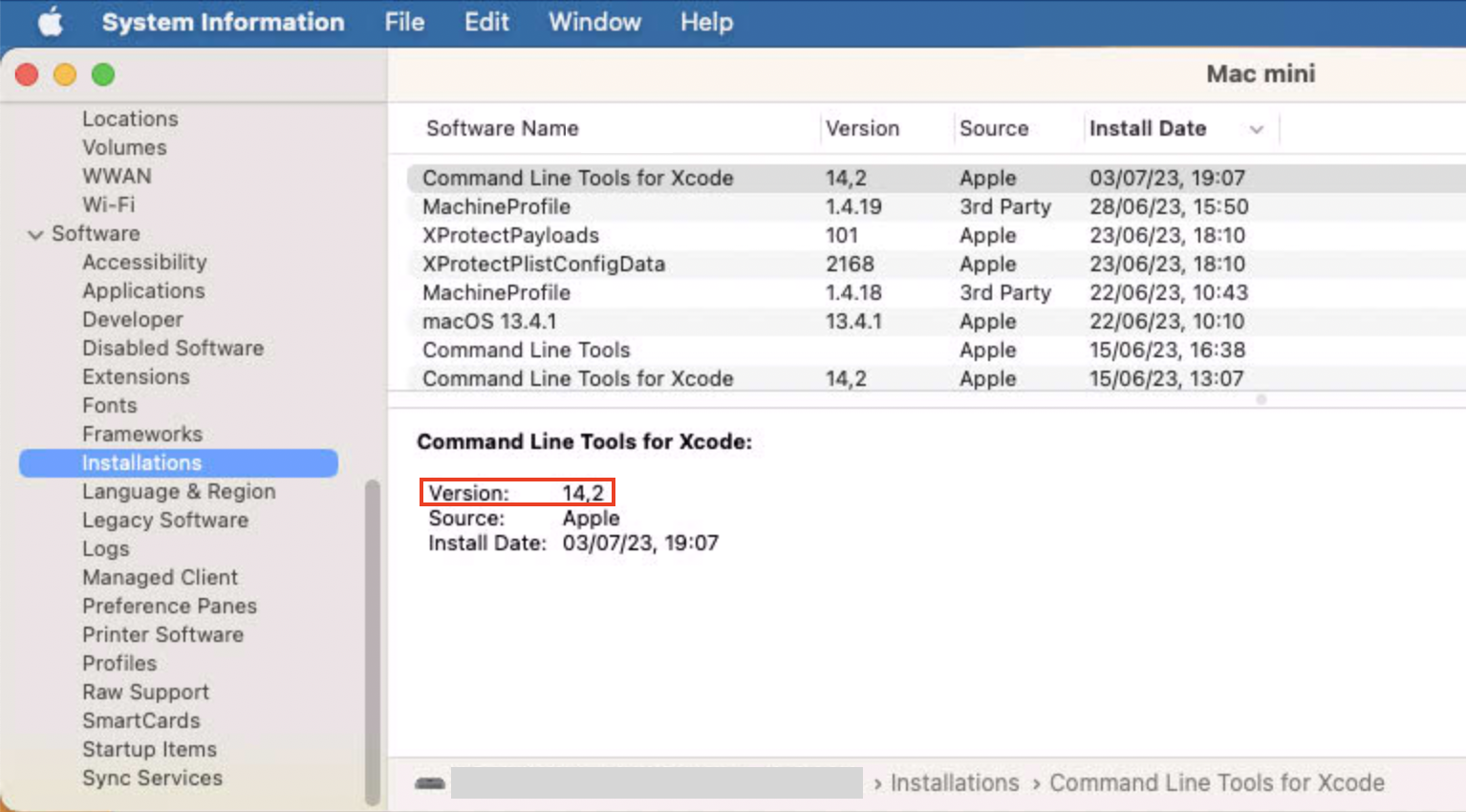Screen dimensions: 1466x812
Task: Open the Install Date sort direction chevron
Action: click(1256, 128)
